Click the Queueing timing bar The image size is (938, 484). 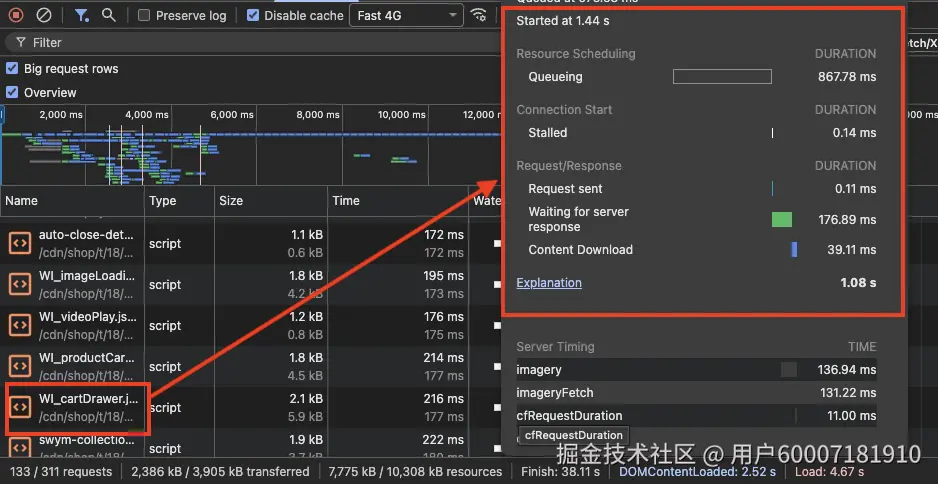tap(722, 77)
